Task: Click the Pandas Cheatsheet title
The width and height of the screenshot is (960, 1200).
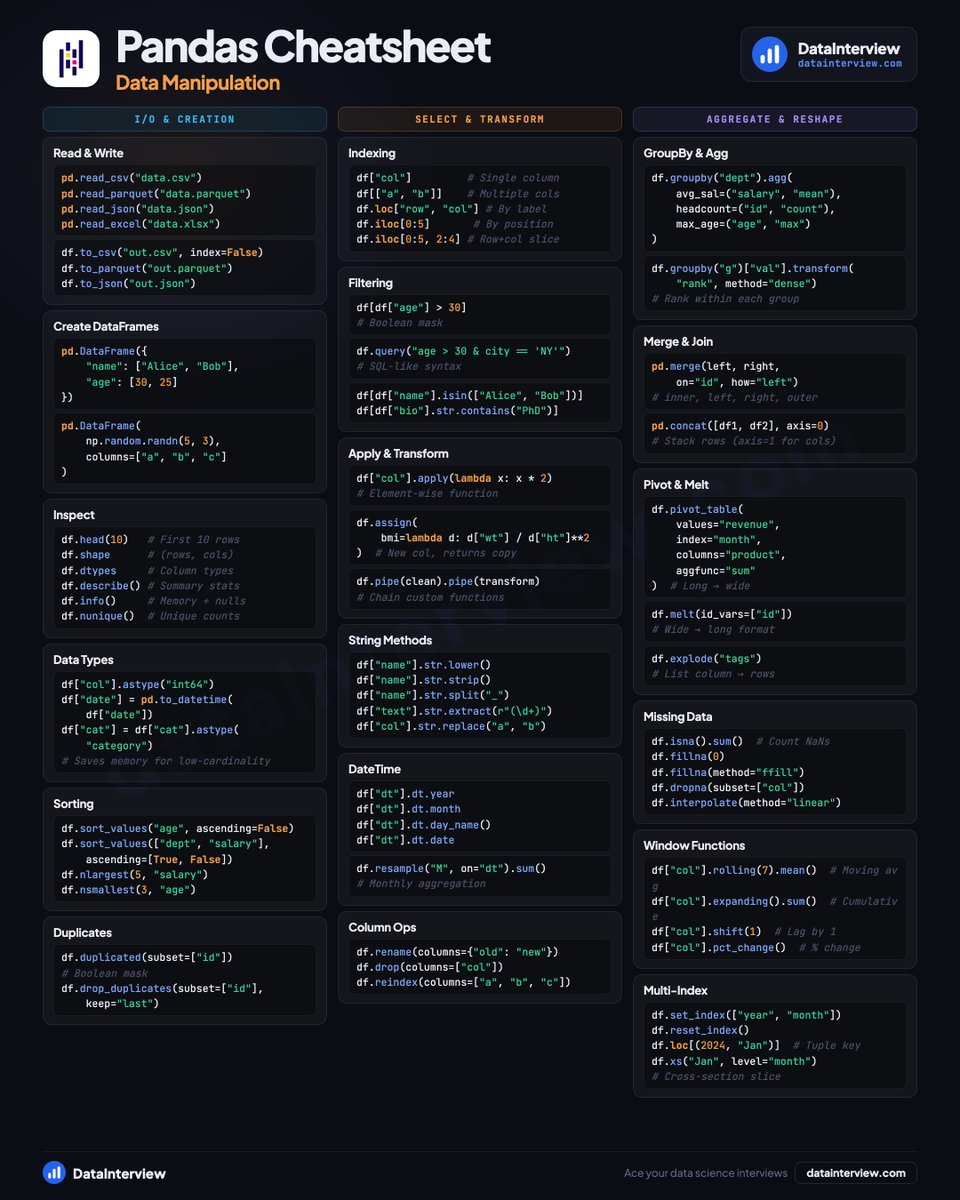Action: [303, 46]
